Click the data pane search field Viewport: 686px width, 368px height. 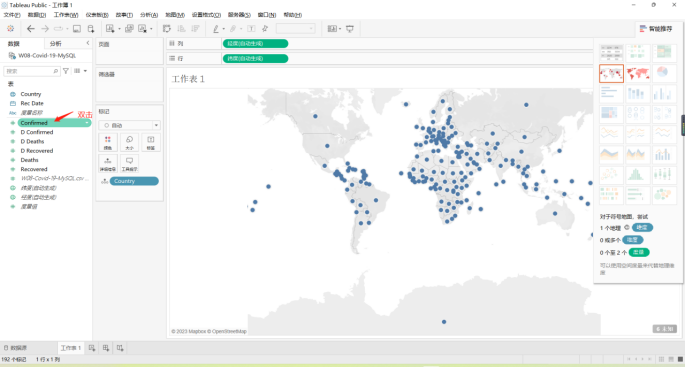(32, 71)
